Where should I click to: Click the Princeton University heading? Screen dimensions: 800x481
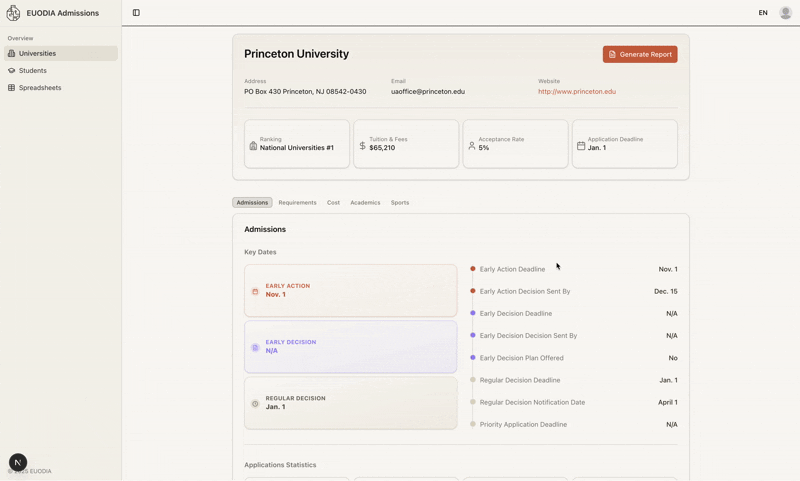296,54
